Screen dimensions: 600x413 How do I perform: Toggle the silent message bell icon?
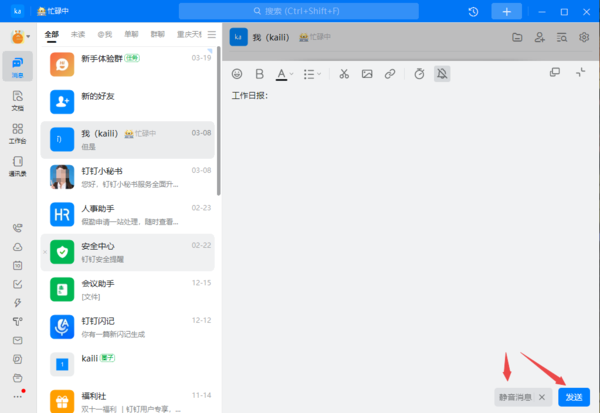[443, 74]
